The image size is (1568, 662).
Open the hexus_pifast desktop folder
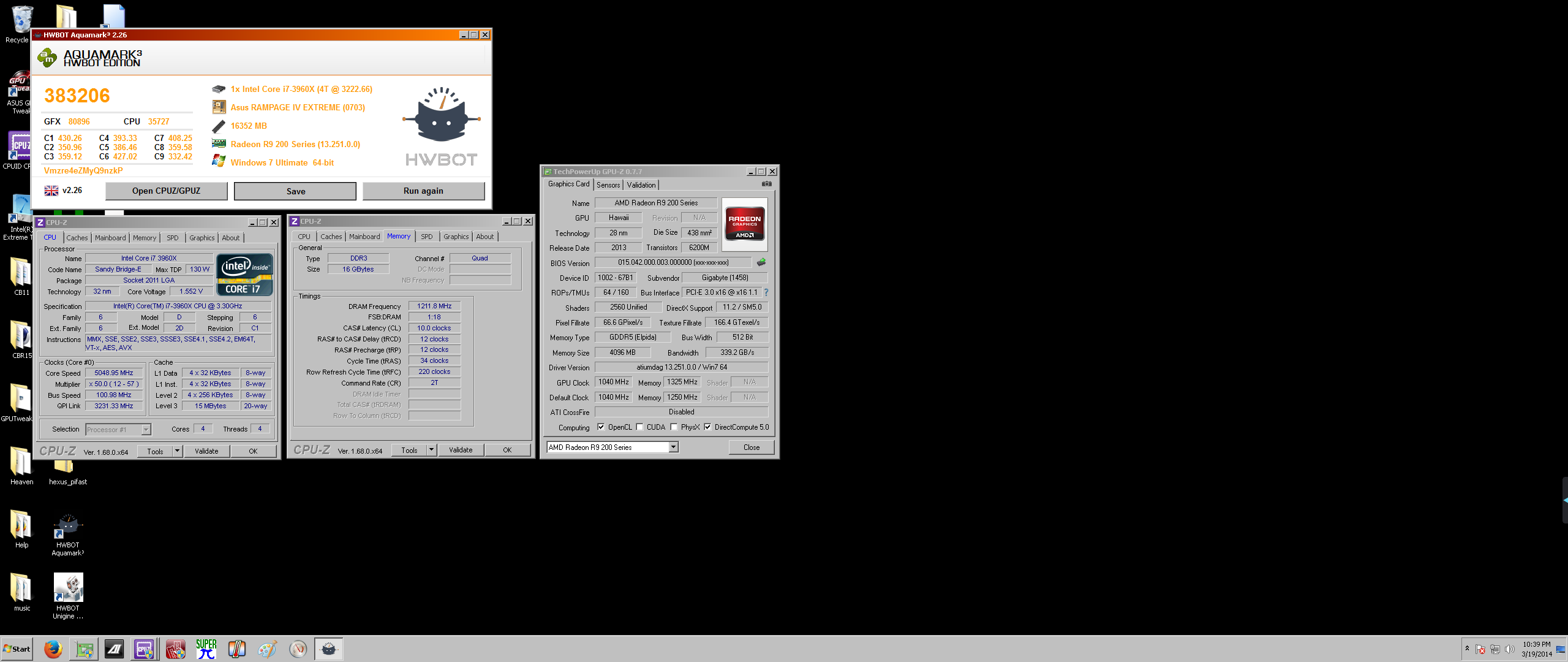point(68,473)
